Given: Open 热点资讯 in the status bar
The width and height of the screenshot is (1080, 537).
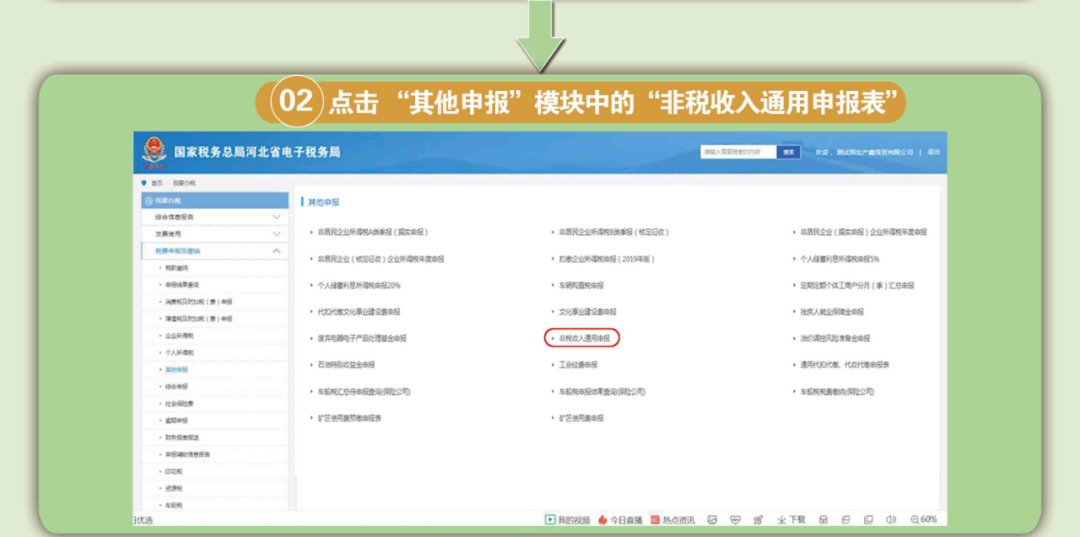Looking at the screenshot, I should coord(672,520).
